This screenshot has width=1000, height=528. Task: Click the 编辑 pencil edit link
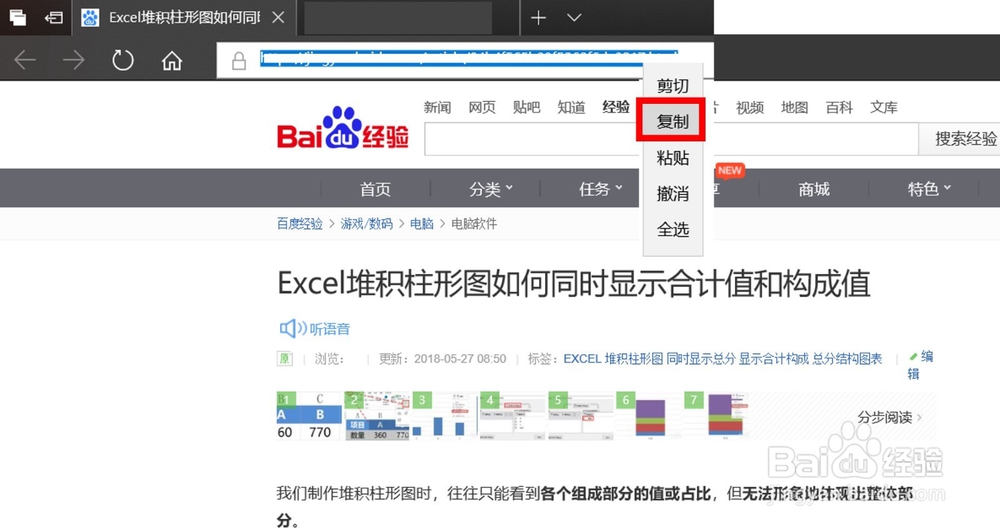coord(920,365)
